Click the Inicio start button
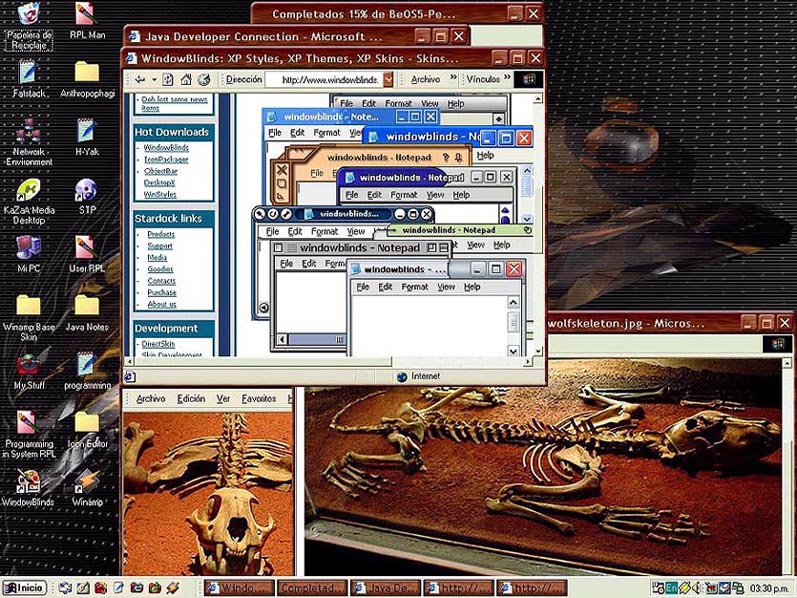This screenshot has height=598, width=797. [x=24, y=588]
